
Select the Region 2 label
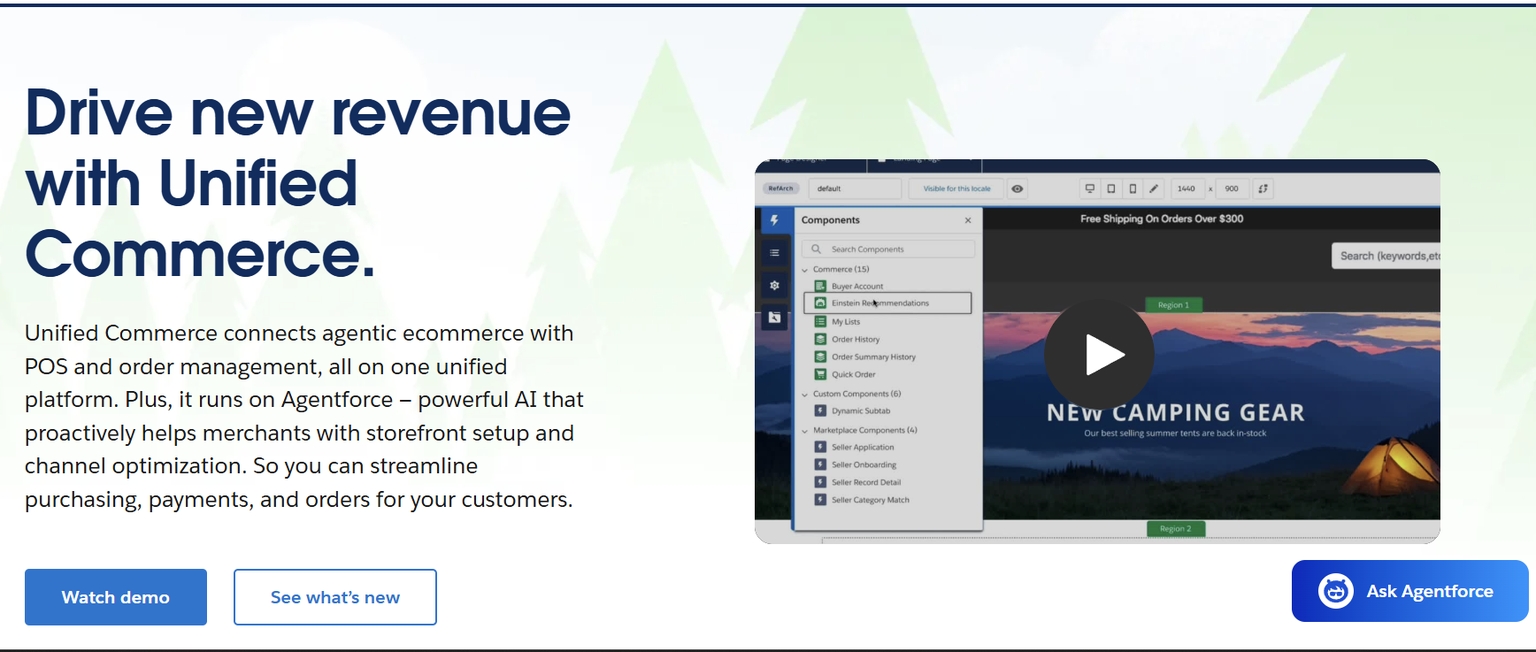(1176, 528)
